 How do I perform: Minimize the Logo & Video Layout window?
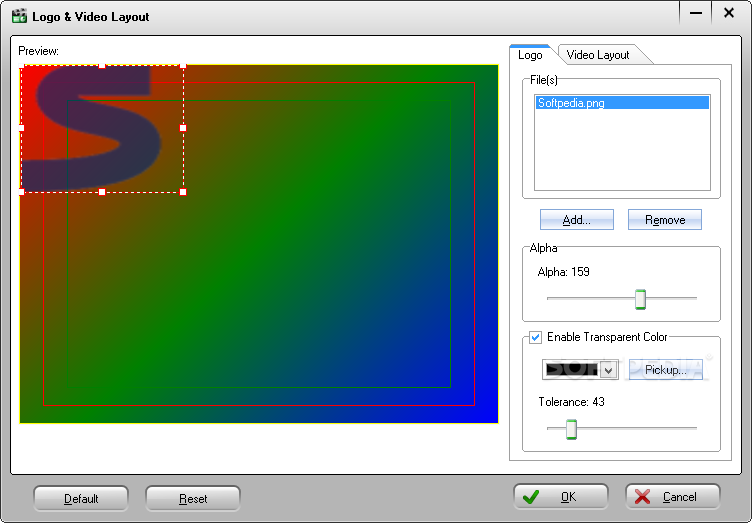click(696, 13)
